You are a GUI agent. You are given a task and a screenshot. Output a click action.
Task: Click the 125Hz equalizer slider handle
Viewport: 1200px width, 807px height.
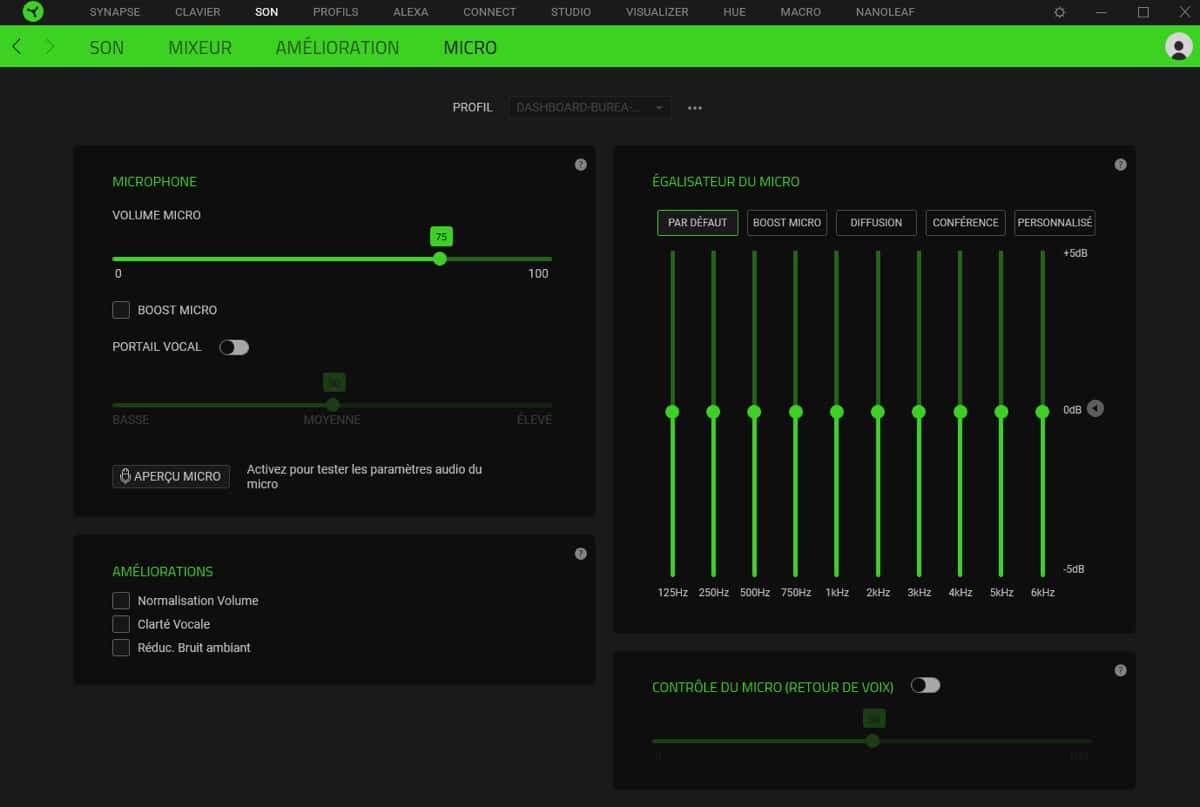pyautogui.click(x=672, y=411)
